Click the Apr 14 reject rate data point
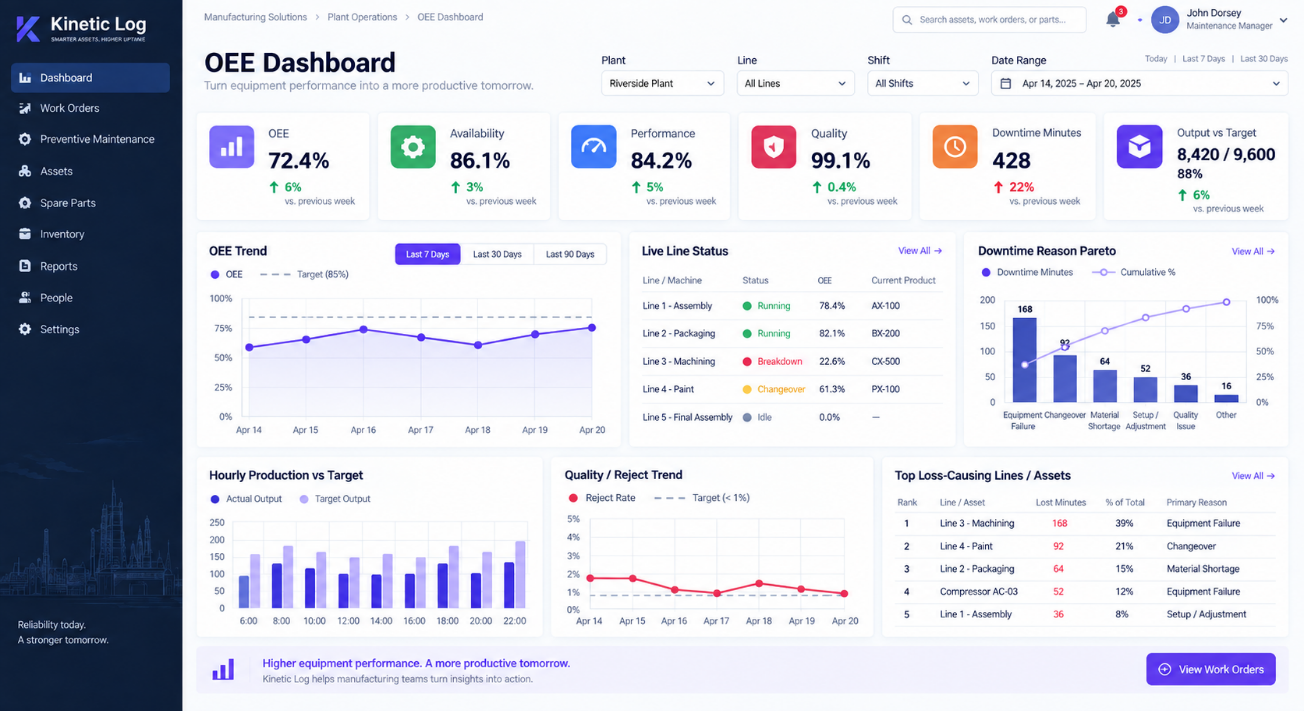Image resolution: width=1304 pixels, height=711 pixels. (590, 578)
